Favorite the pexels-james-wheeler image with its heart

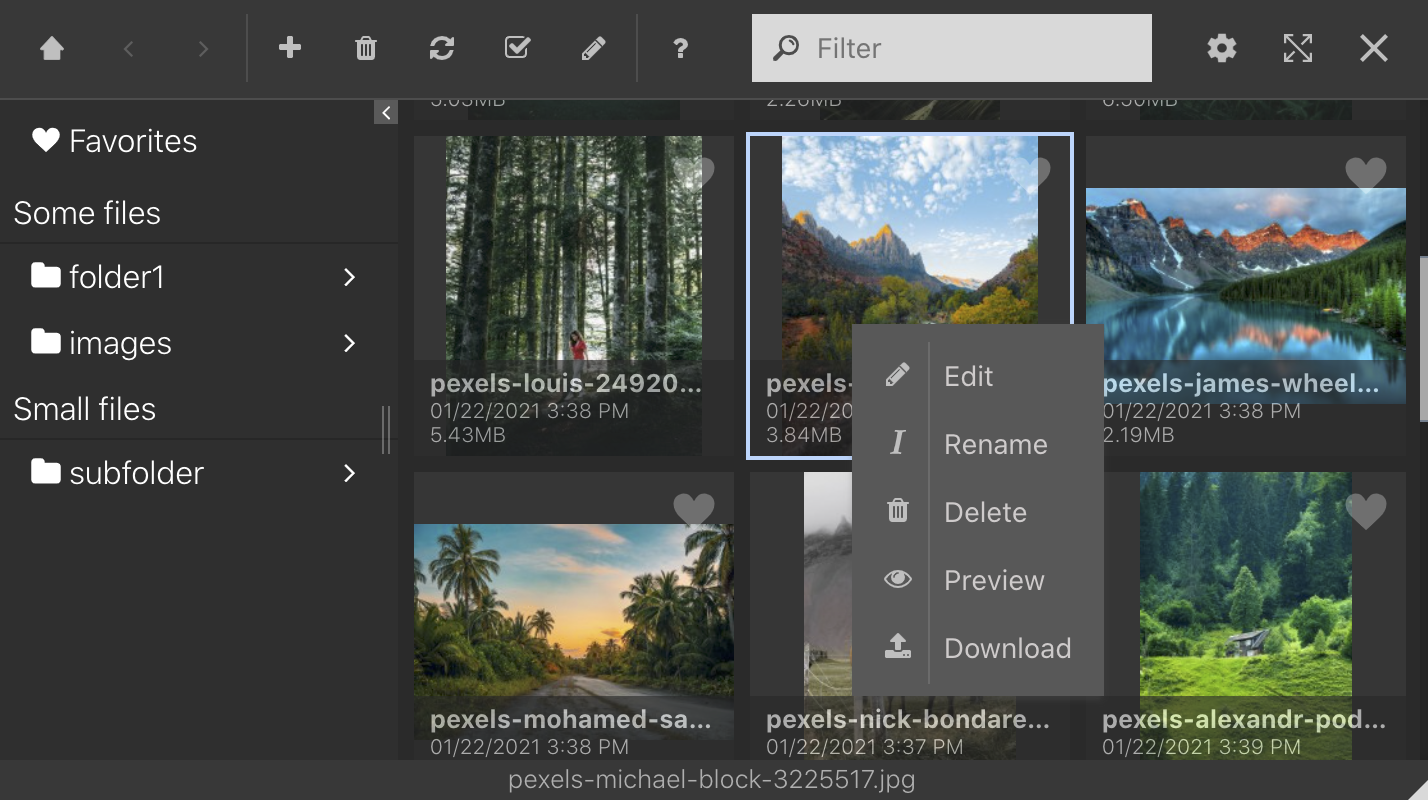click(1366, 174)
